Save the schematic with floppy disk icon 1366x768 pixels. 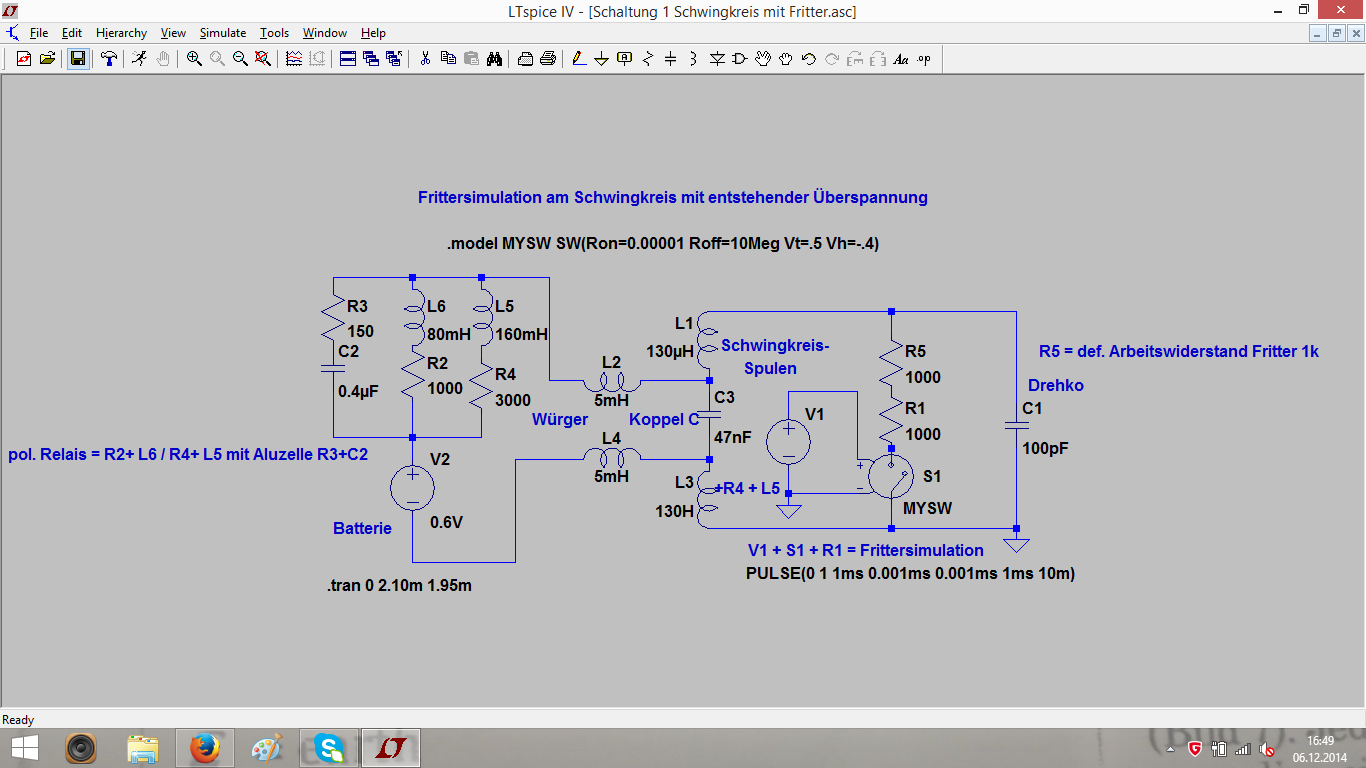[77, 59]
